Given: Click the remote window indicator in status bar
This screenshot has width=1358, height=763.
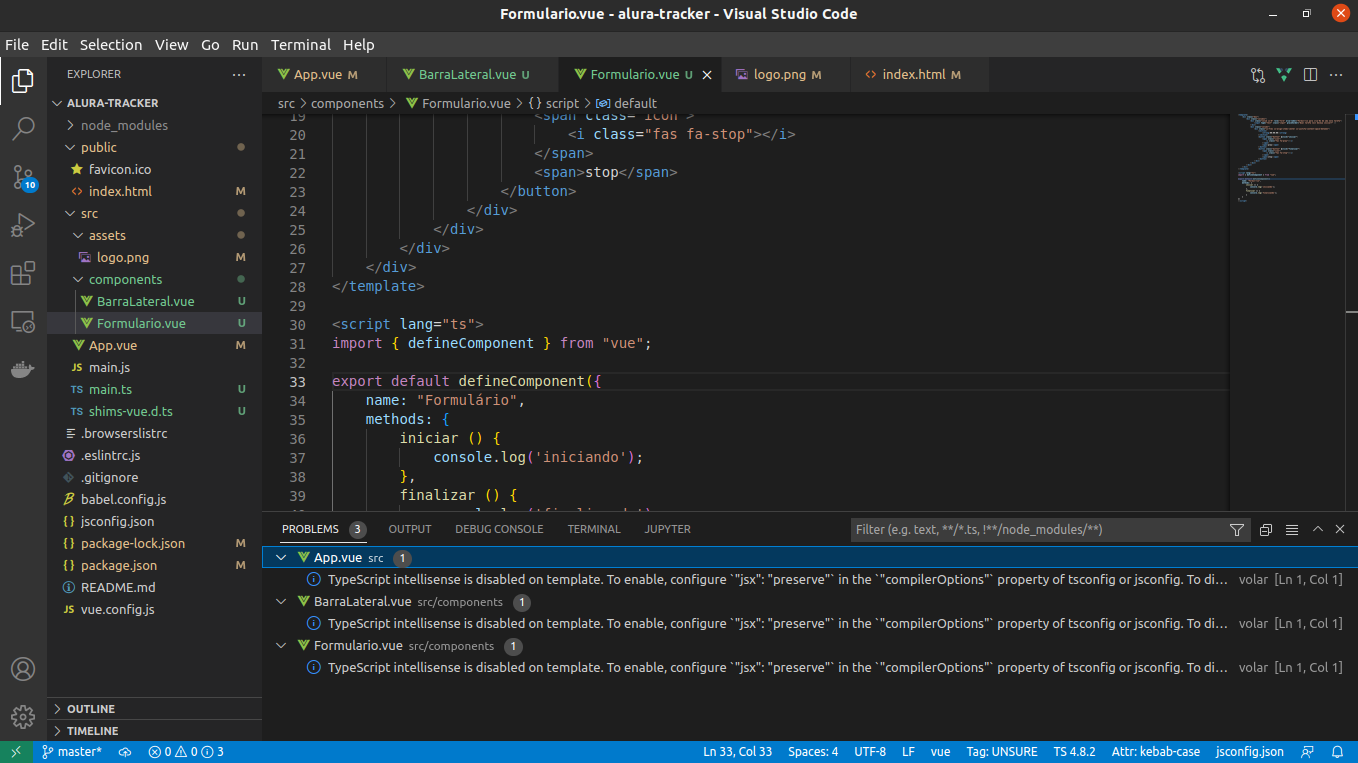Looking at the screenshot, I should (16, 752).
